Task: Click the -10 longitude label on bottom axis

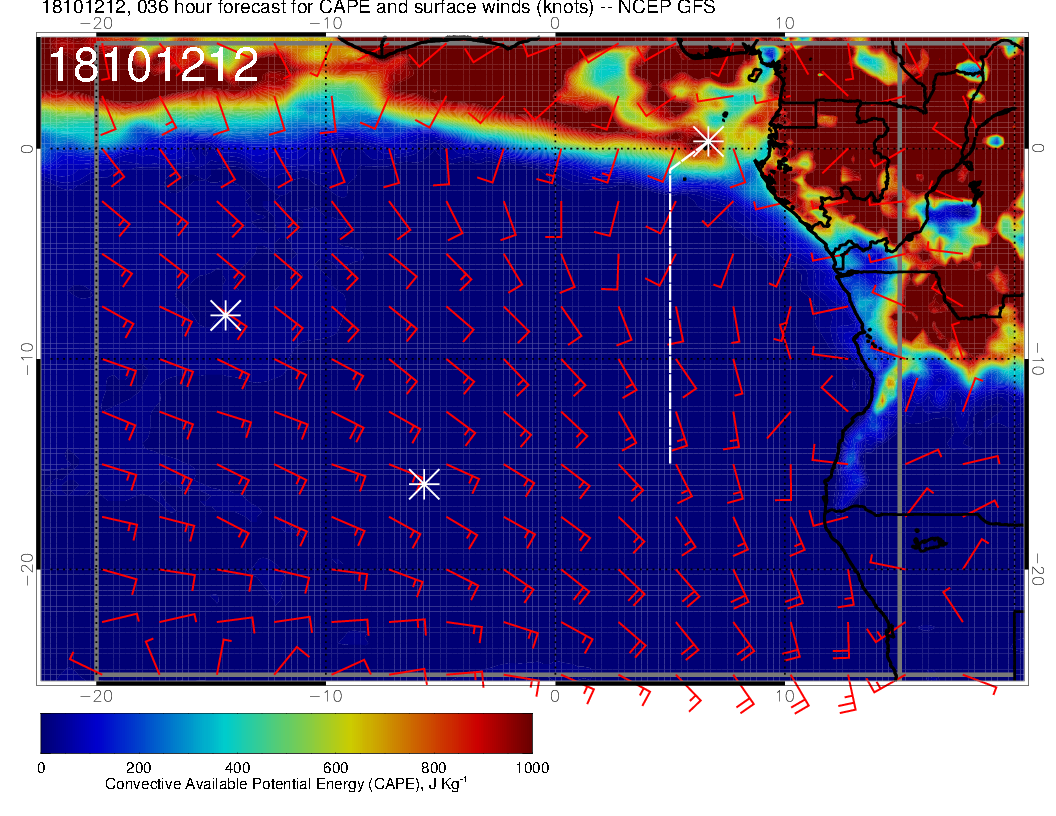Action: tap(325, 696)
